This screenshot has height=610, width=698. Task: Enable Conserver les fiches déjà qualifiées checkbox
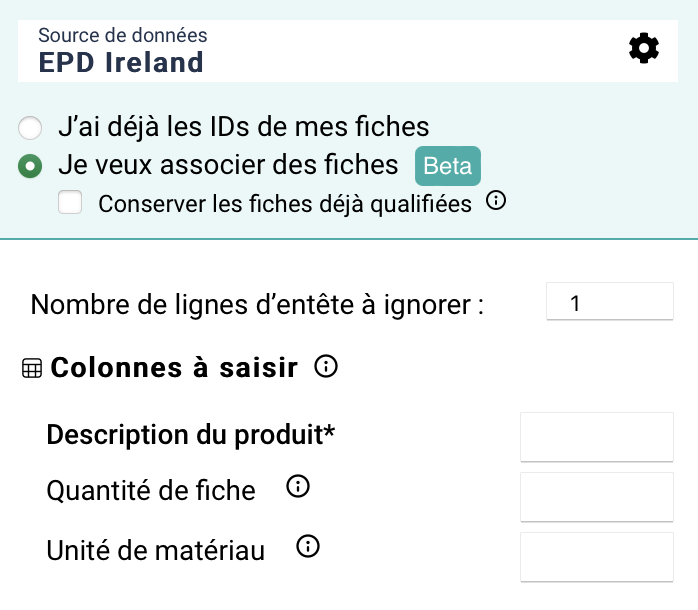70,203
